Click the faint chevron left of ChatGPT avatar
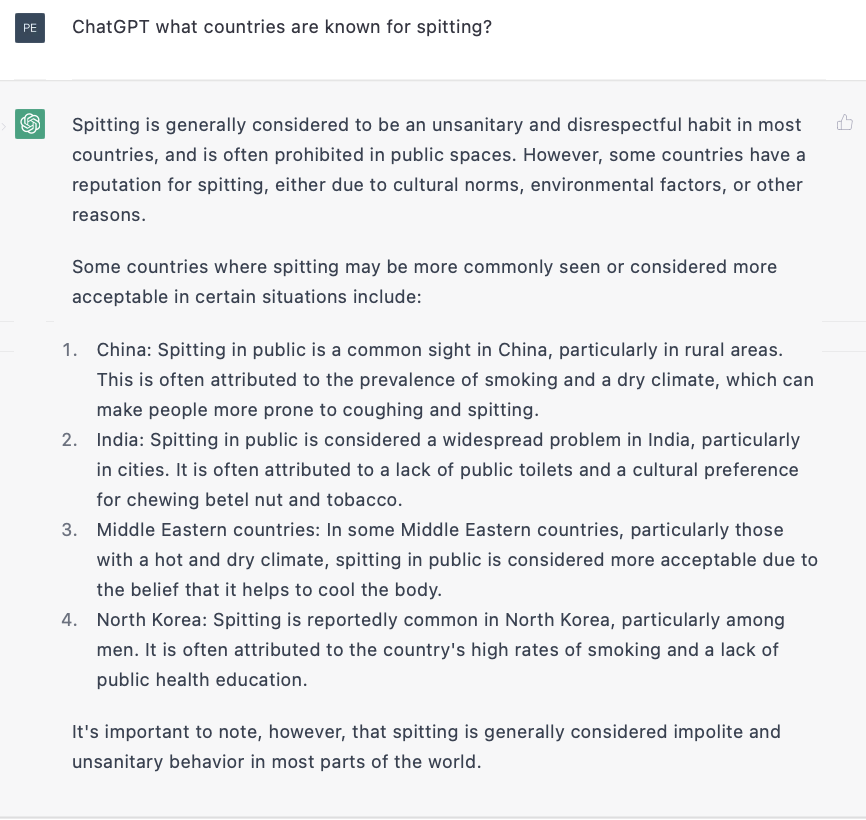Image resolution: width=866 pixels, height=820 pixels. point(3,126)
